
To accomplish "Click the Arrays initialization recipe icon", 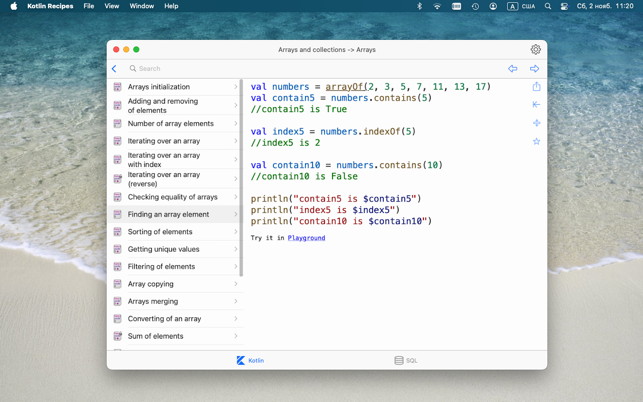I will click(117, 87).
